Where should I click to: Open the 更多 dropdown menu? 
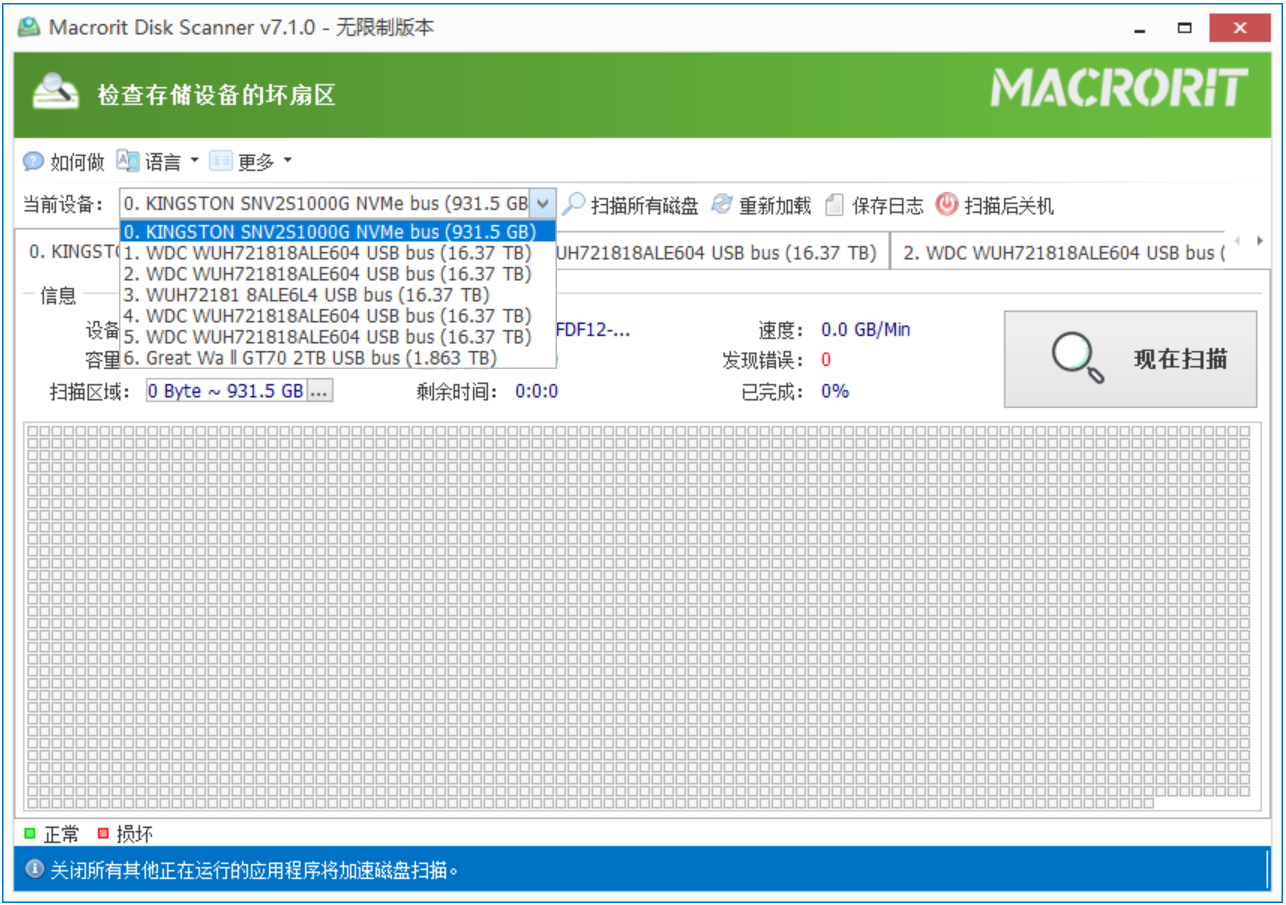[251, 161]
